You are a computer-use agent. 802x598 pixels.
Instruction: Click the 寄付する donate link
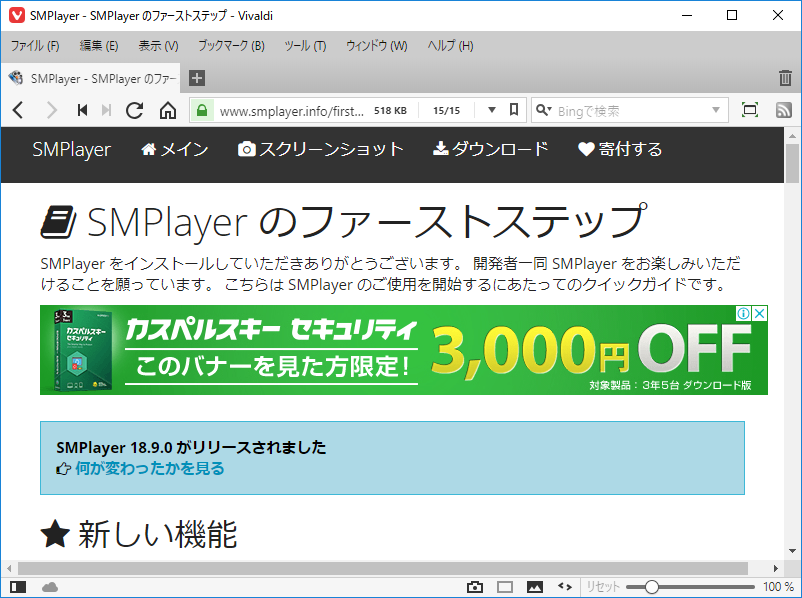point(620,149)
